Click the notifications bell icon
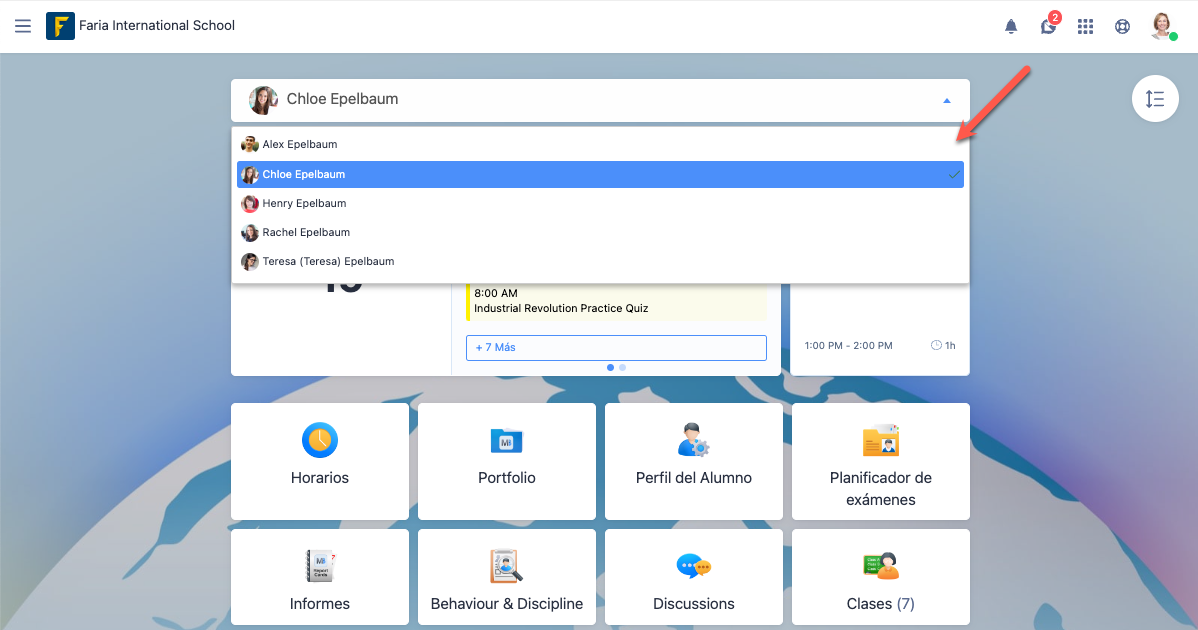The image size is (1198, 630). point(1011,27)
